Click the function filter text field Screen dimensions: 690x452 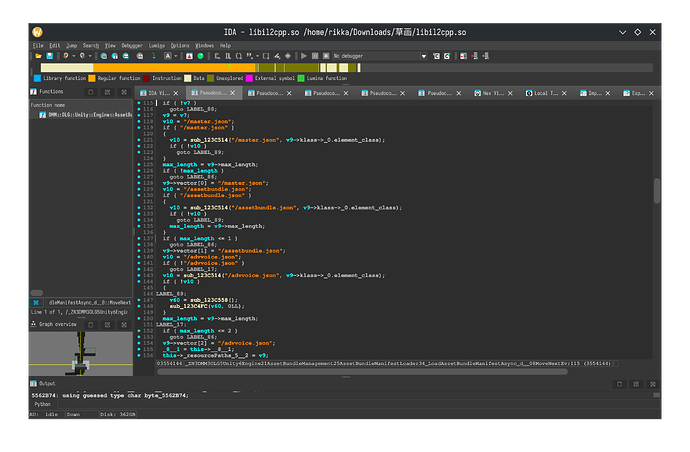pyautogui.click(x=89, y=302)
